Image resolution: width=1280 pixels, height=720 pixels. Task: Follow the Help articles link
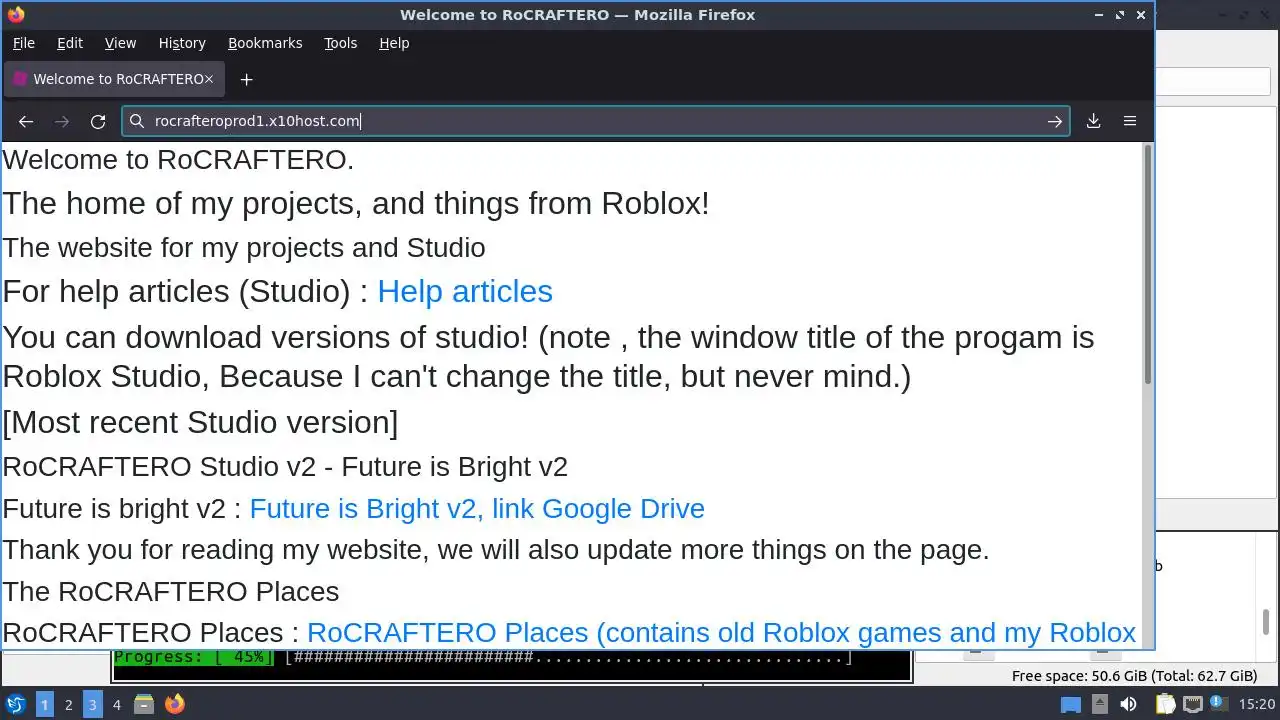[x=465, y=291]
